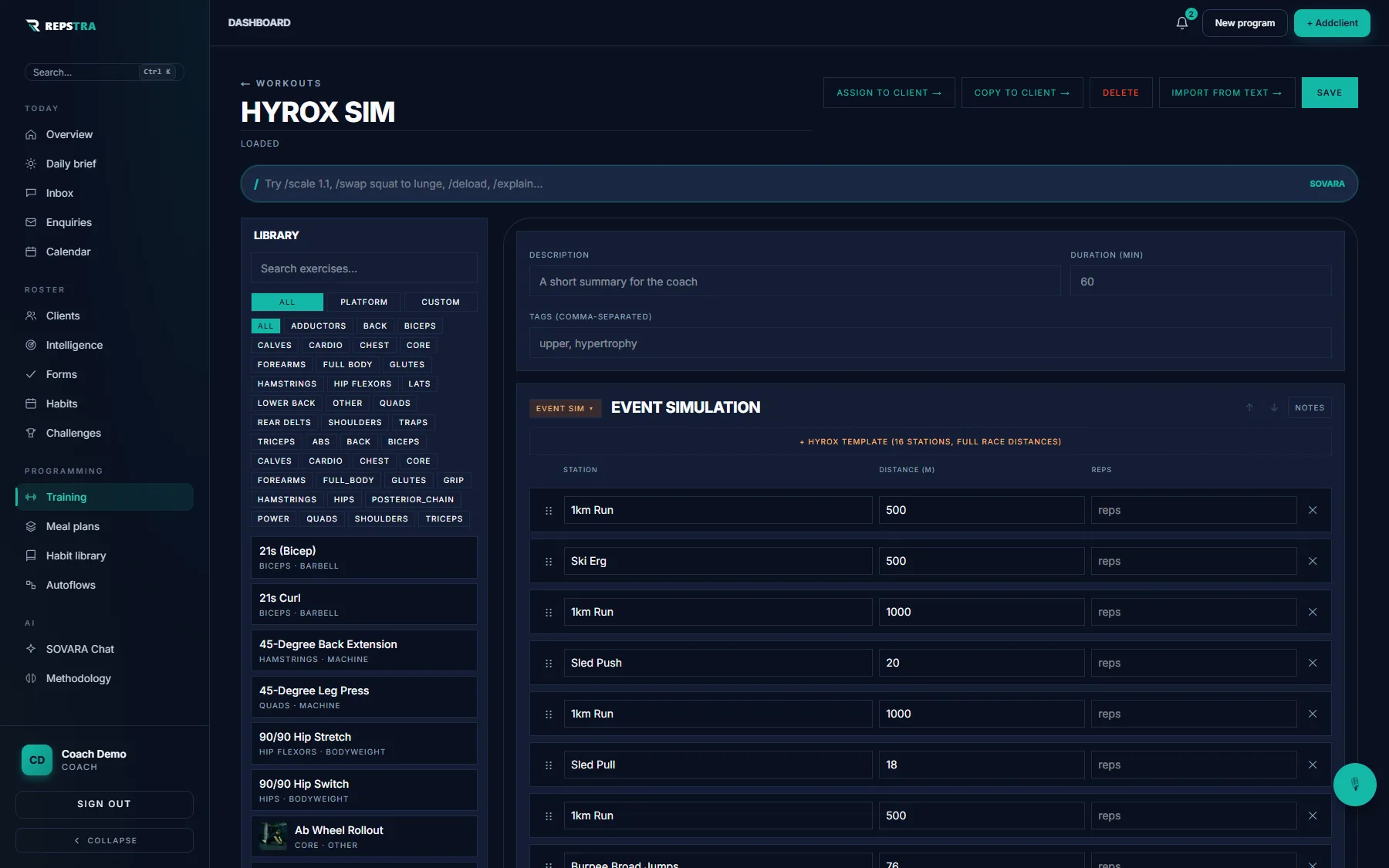Grab the Sled Push drag handle

tap(549, 663)
